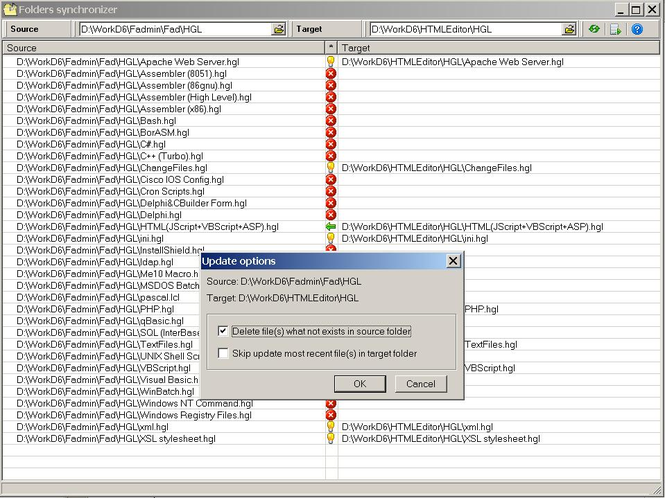Click lightbulb status icon for Apache Web Server.hgl
This screenshot has width=665, height=498.
pyautogui.click(x=331, y=62)
